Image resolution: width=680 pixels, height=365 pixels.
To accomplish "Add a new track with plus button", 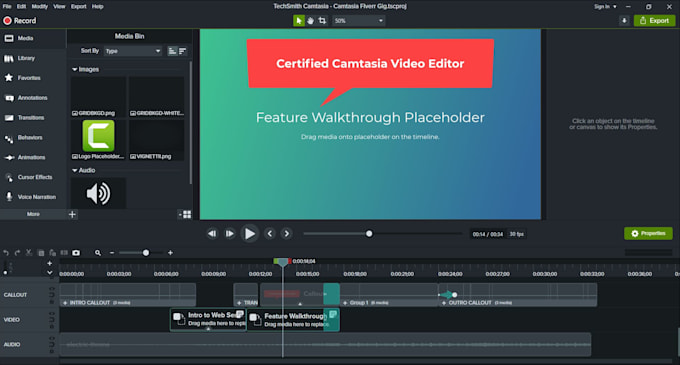I will tap(49, 263).
